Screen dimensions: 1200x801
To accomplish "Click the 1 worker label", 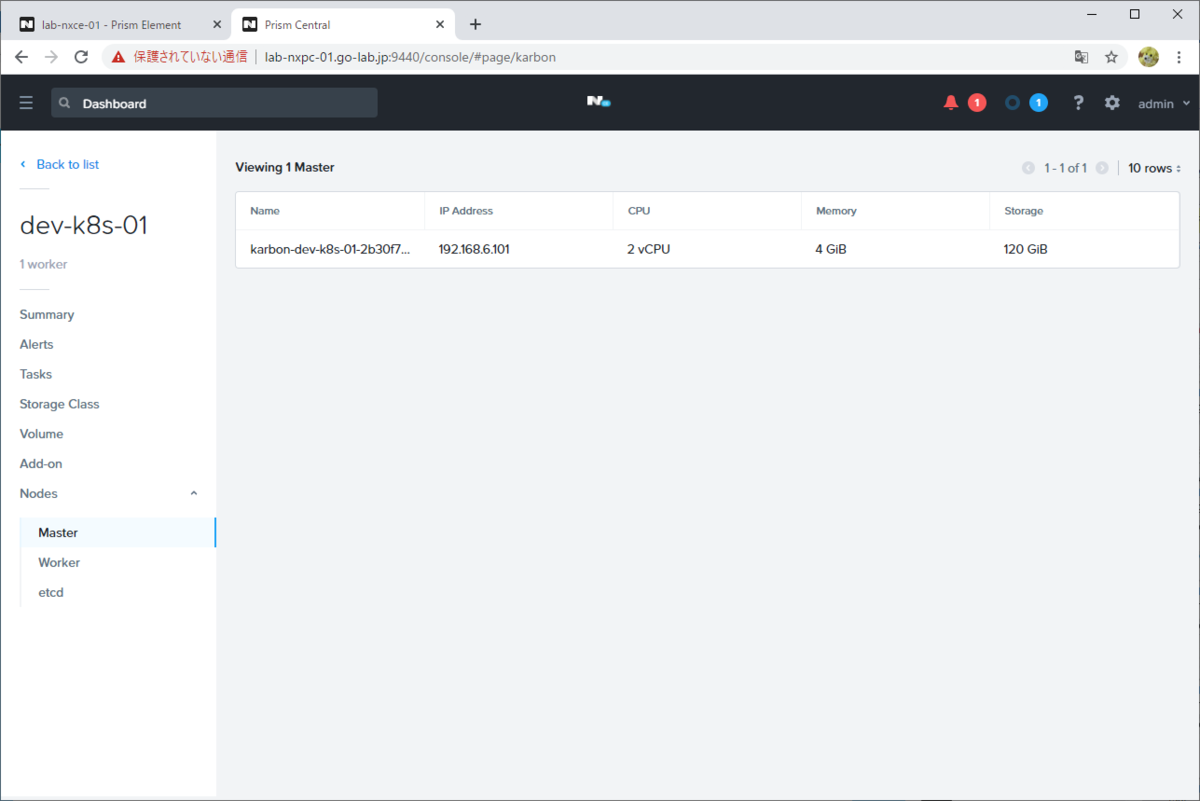I will click(44, 264).
